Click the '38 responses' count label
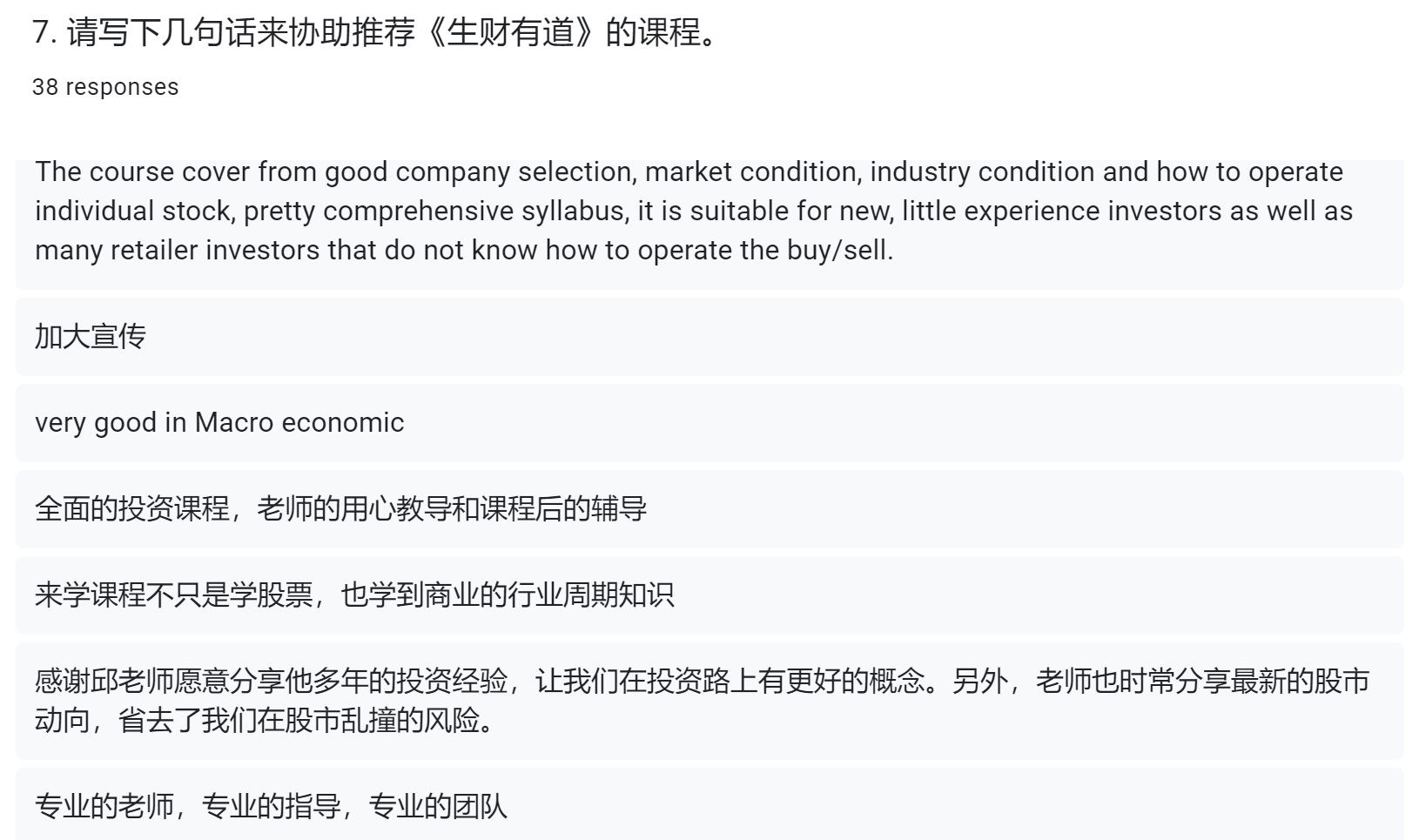1419x840 pixels. (105, 87)
